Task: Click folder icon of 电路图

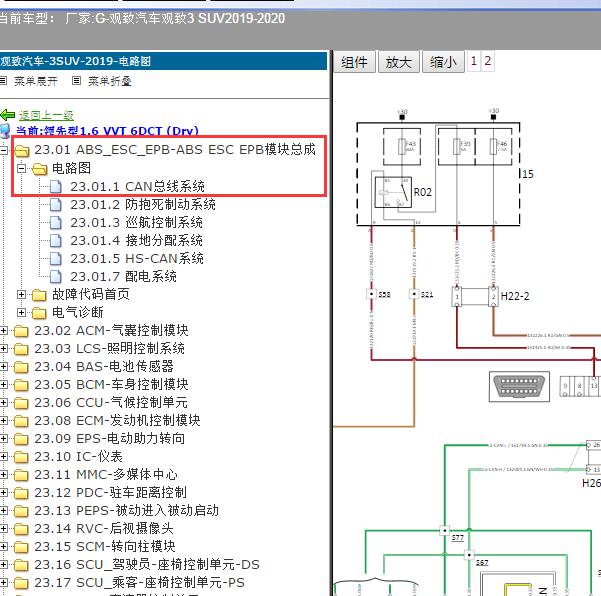Action: (39, 169)
